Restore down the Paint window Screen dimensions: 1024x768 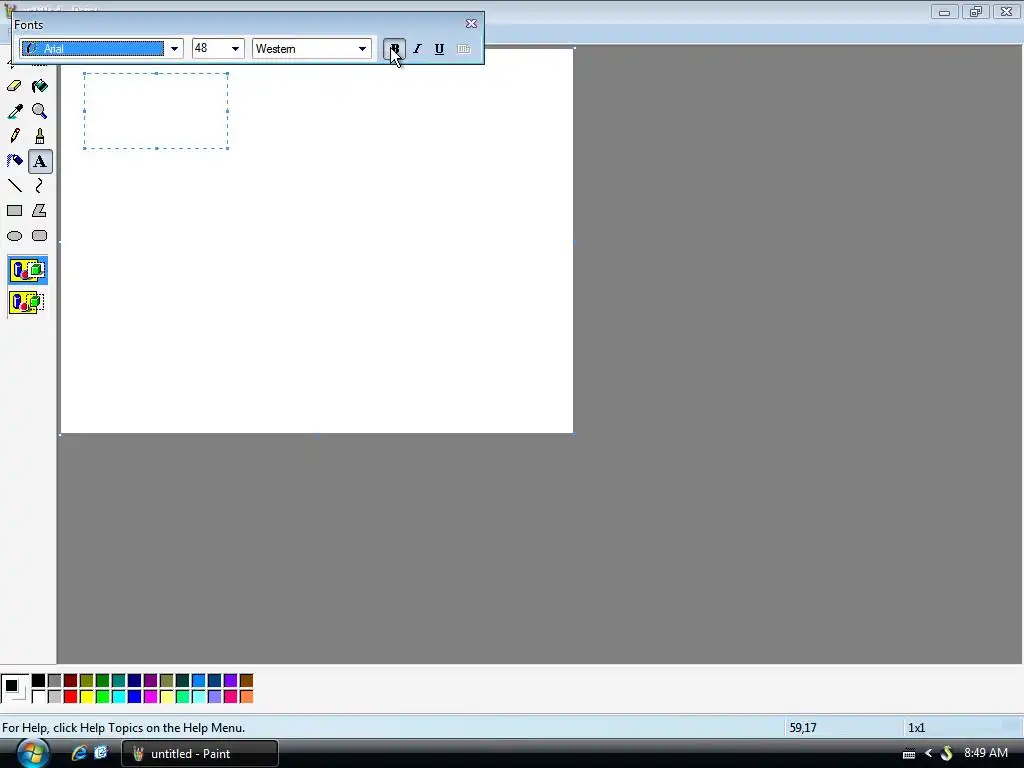click(976, 12)
